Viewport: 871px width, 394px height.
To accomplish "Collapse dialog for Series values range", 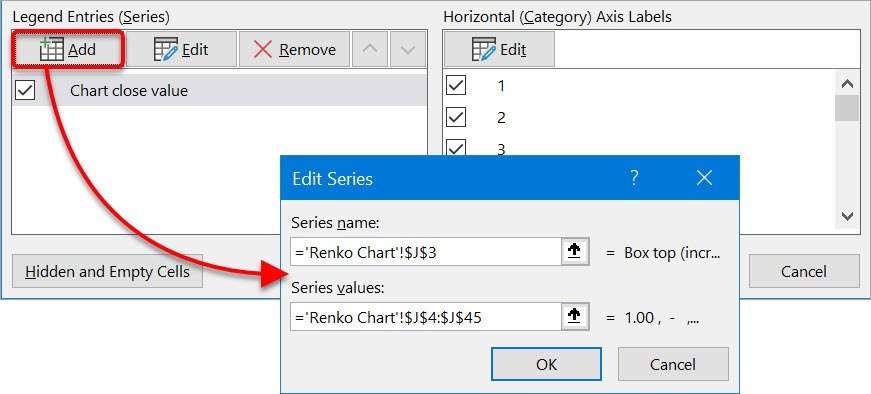I will coord(574,316).
